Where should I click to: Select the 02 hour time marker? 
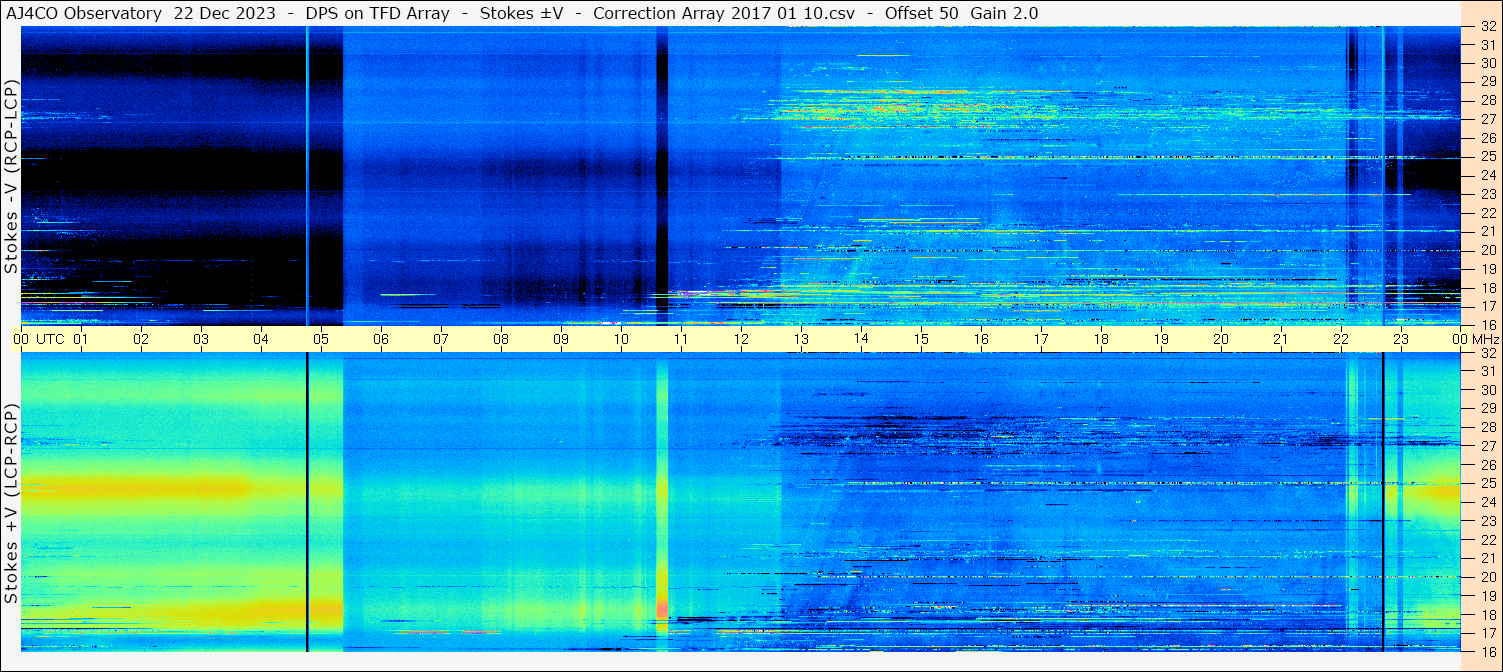(x=141, y=339)
